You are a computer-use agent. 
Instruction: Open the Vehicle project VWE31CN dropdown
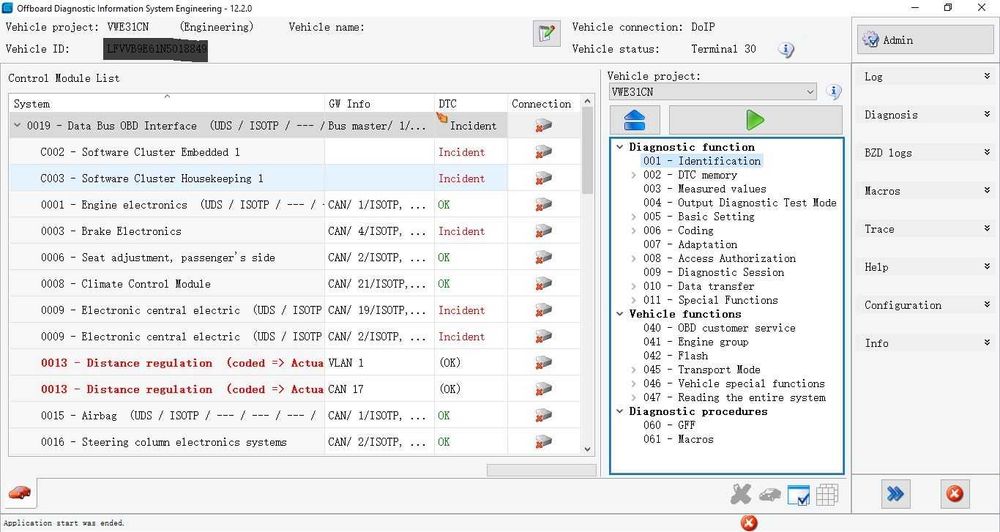pyautogui.click(x=712, y=92)
